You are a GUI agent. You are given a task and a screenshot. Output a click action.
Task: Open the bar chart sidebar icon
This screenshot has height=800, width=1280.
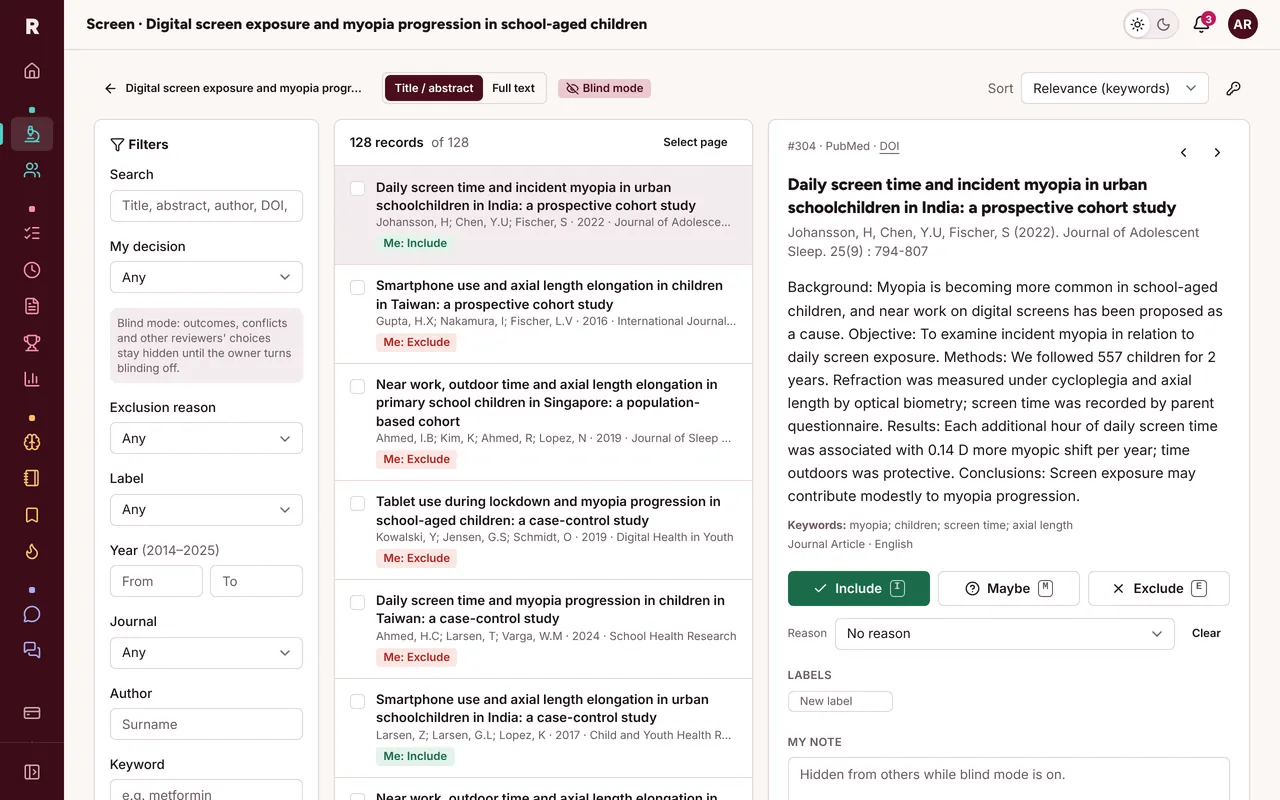[32, 379]
